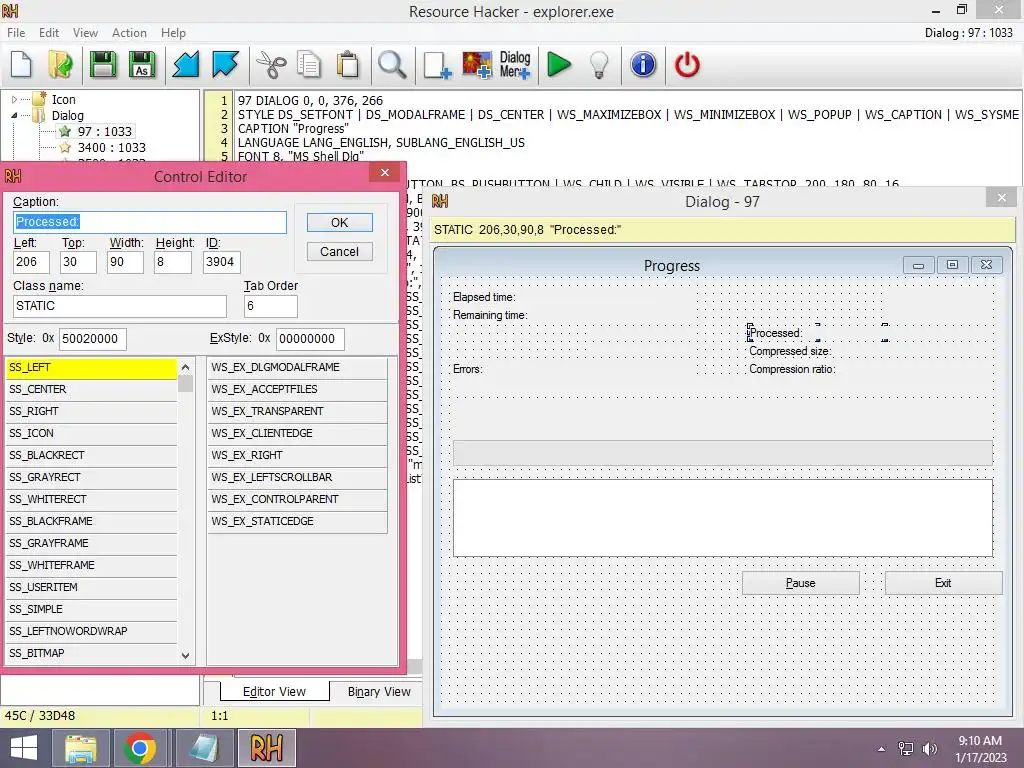Open the View menu
The image size is (1024, 768).
pos(85,33)
